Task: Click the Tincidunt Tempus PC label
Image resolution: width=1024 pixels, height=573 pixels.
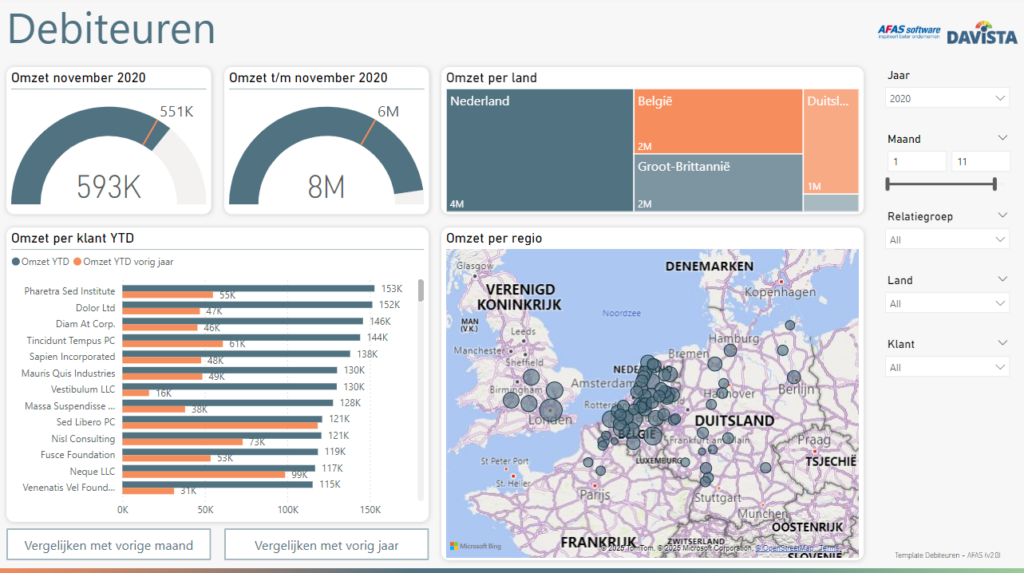Action: pos(71,340)
